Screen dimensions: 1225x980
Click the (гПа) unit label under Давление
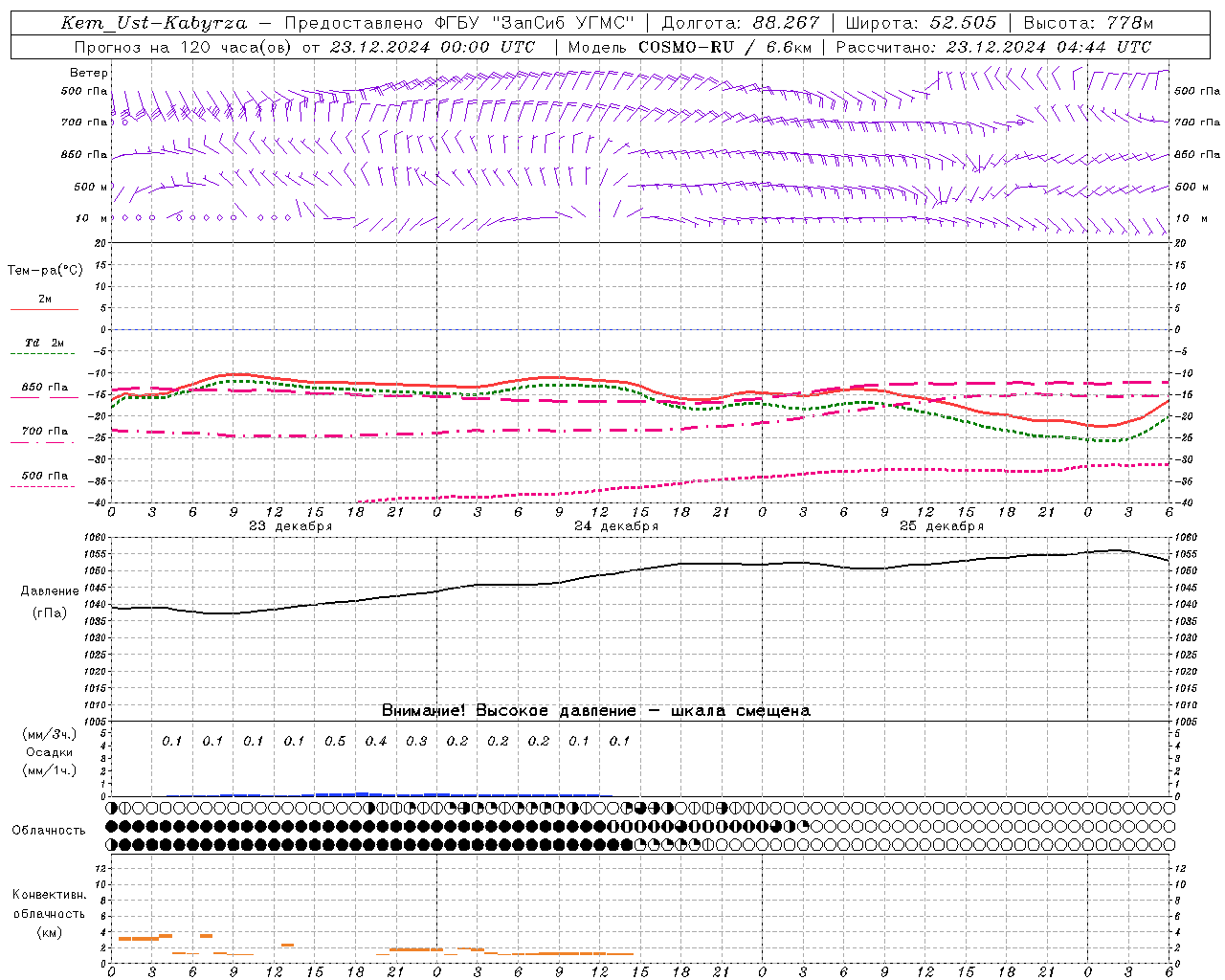(50, 613)
